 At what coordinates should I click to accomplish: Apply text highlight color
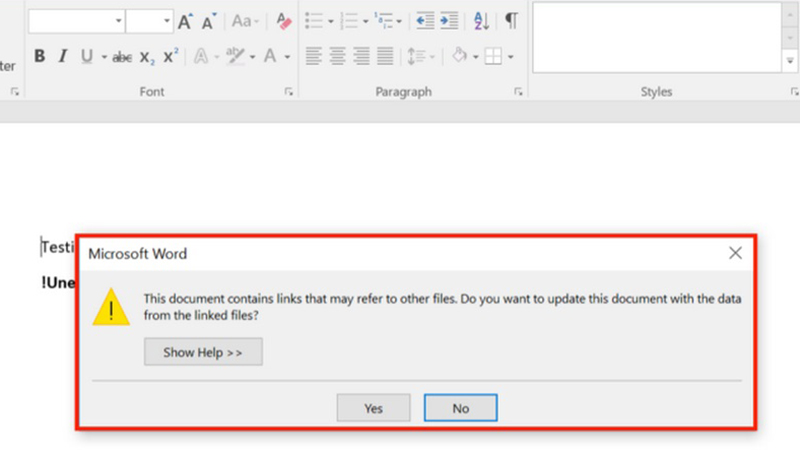pos(235,56)
